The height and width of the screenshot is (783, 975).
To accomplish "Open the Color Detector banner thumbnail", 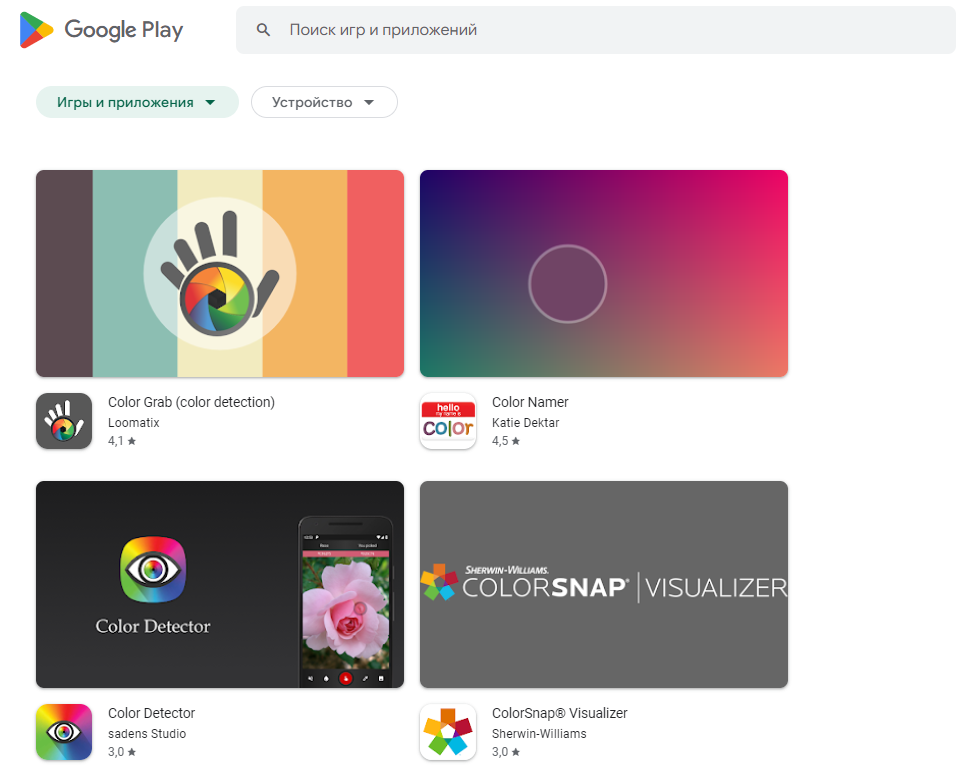I will coord(219,584).
